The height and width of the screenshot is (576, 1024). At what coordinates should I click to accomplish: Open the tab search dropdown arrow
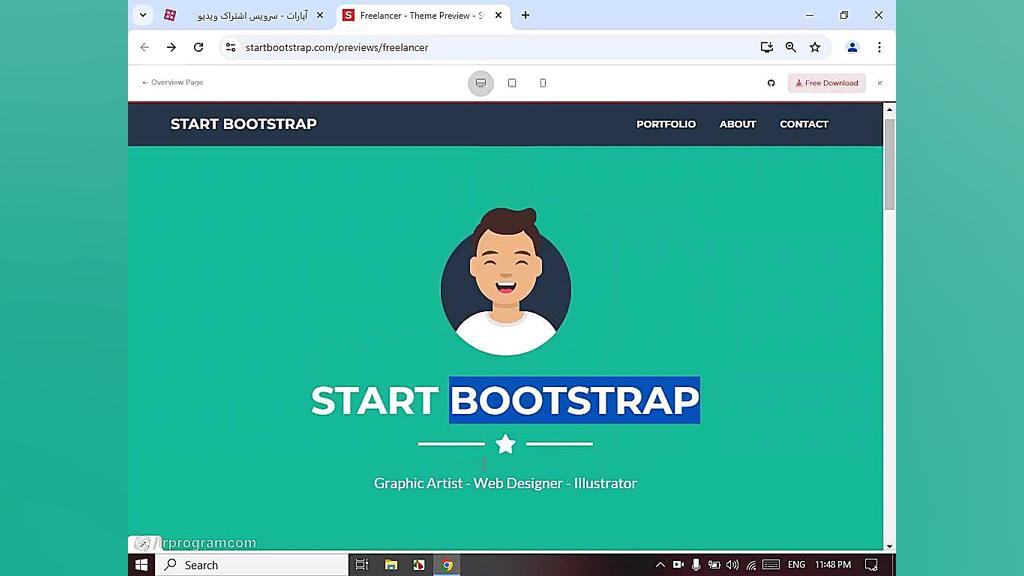point(142,15)
